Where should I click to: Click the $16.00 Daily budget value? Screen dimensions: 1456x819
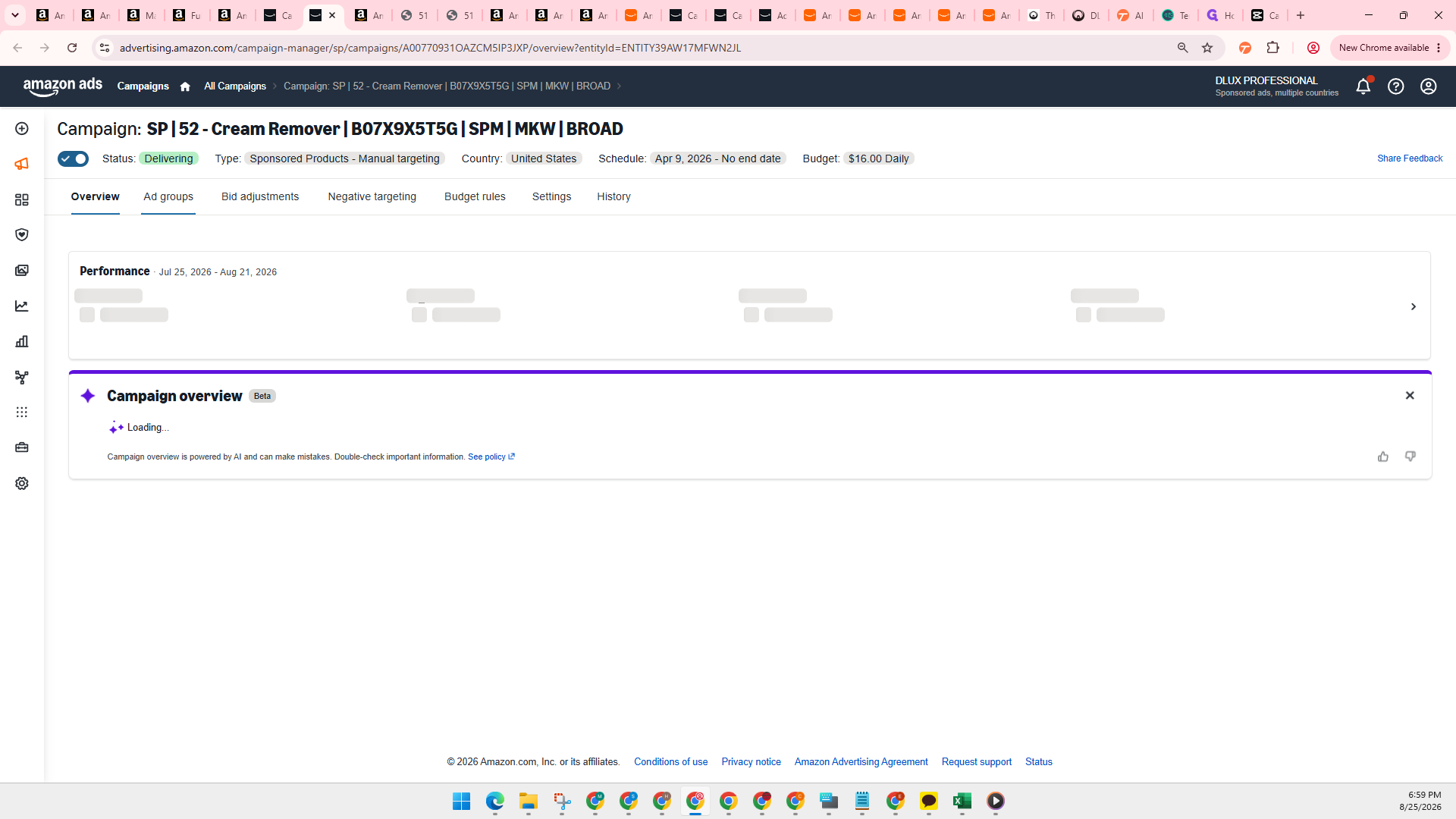[x=879, y=158]
